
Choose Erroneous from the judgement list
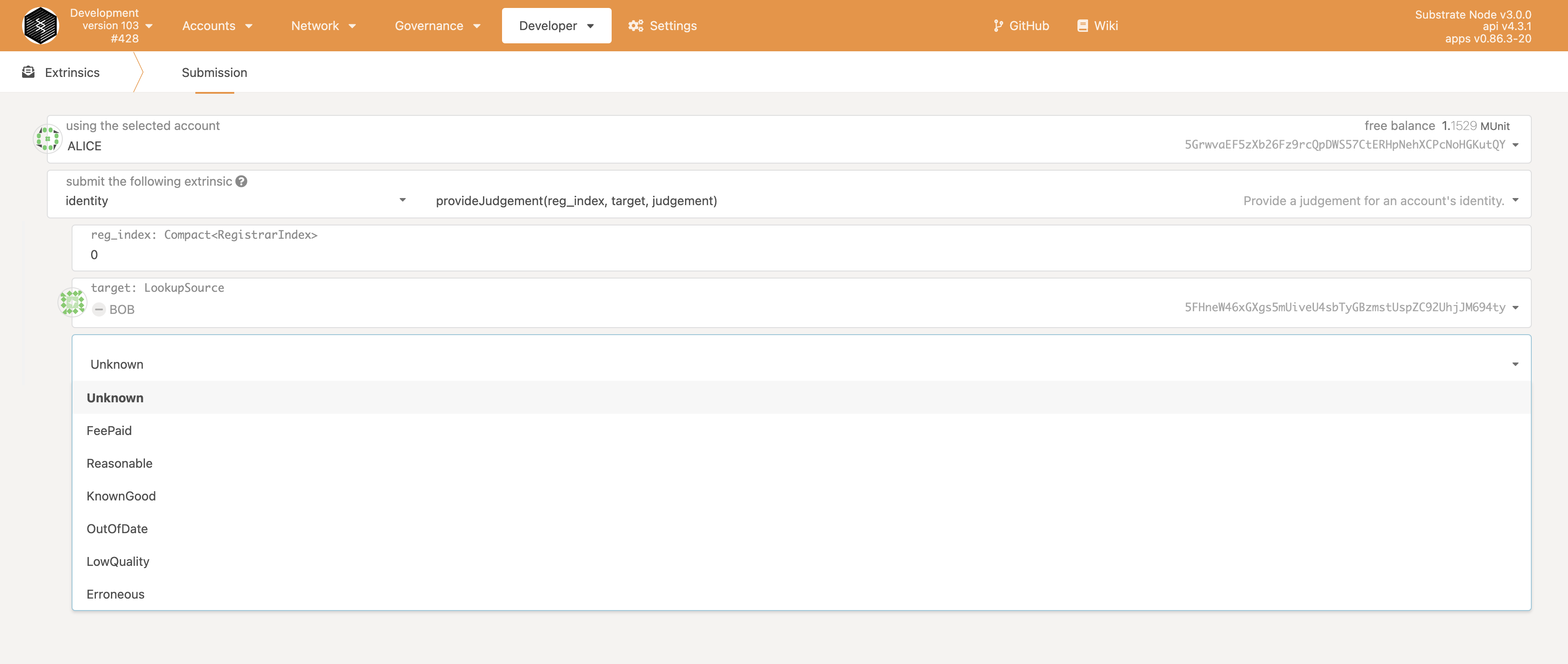coord(116,594)
